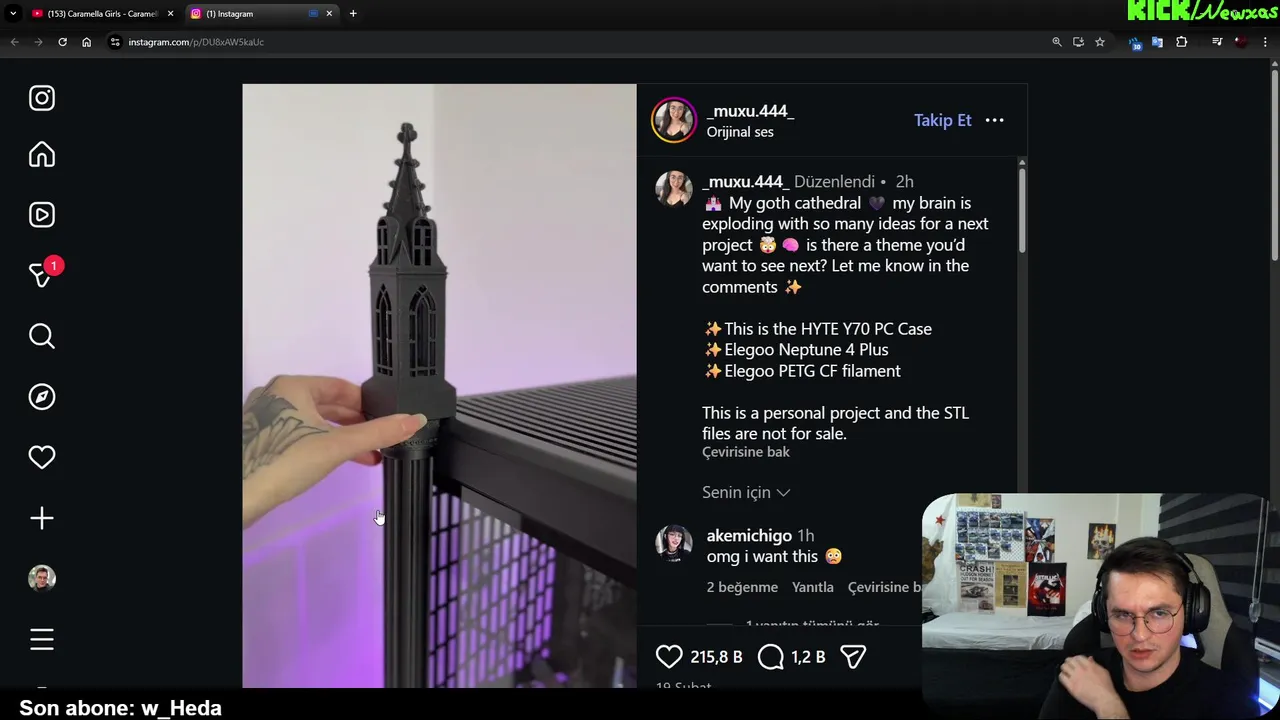This screenshot has height=720, width=1280.
Task: Open Notifications heart icon in sidebar
Action: [x=42, y=457]
